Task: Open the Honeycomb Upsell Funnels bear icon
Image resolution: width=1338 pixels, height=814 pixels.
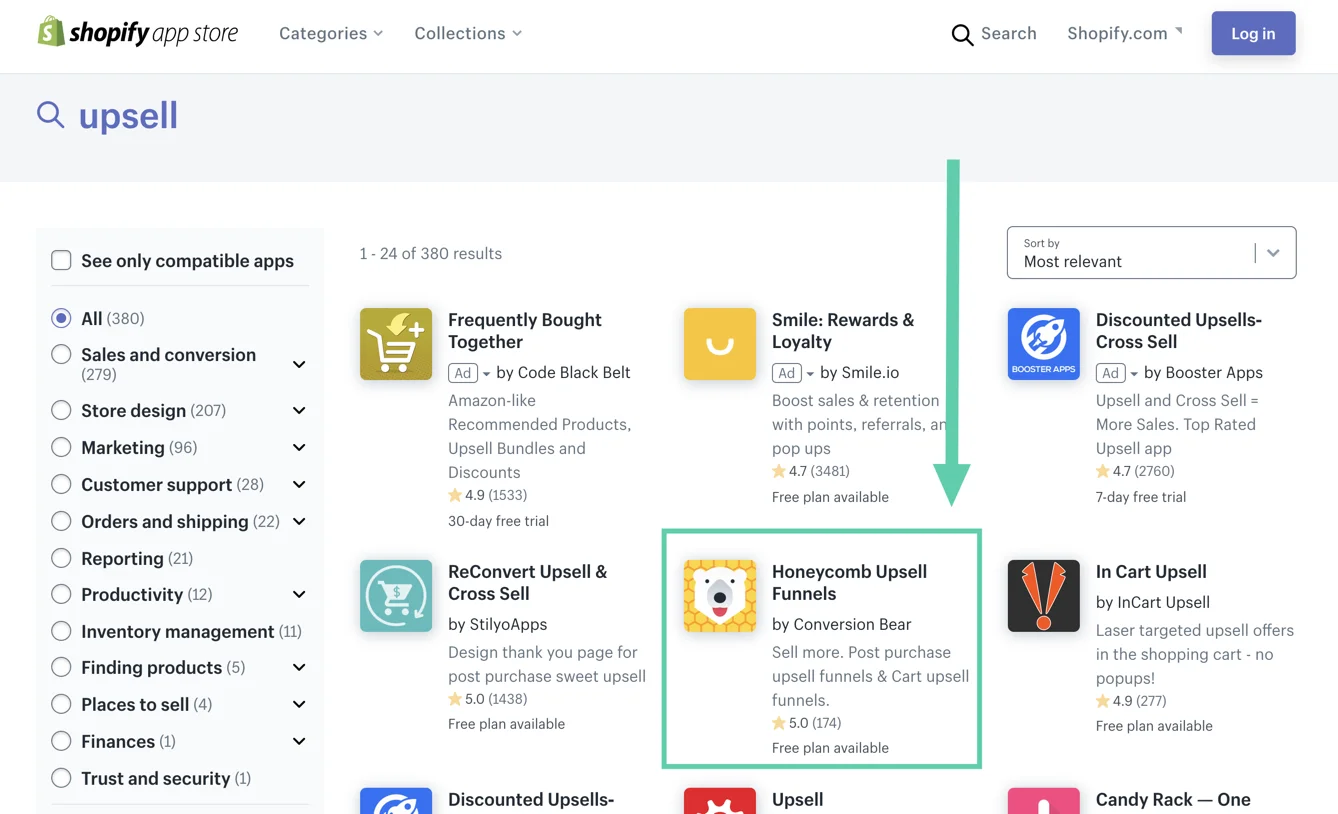Action: 720,596
